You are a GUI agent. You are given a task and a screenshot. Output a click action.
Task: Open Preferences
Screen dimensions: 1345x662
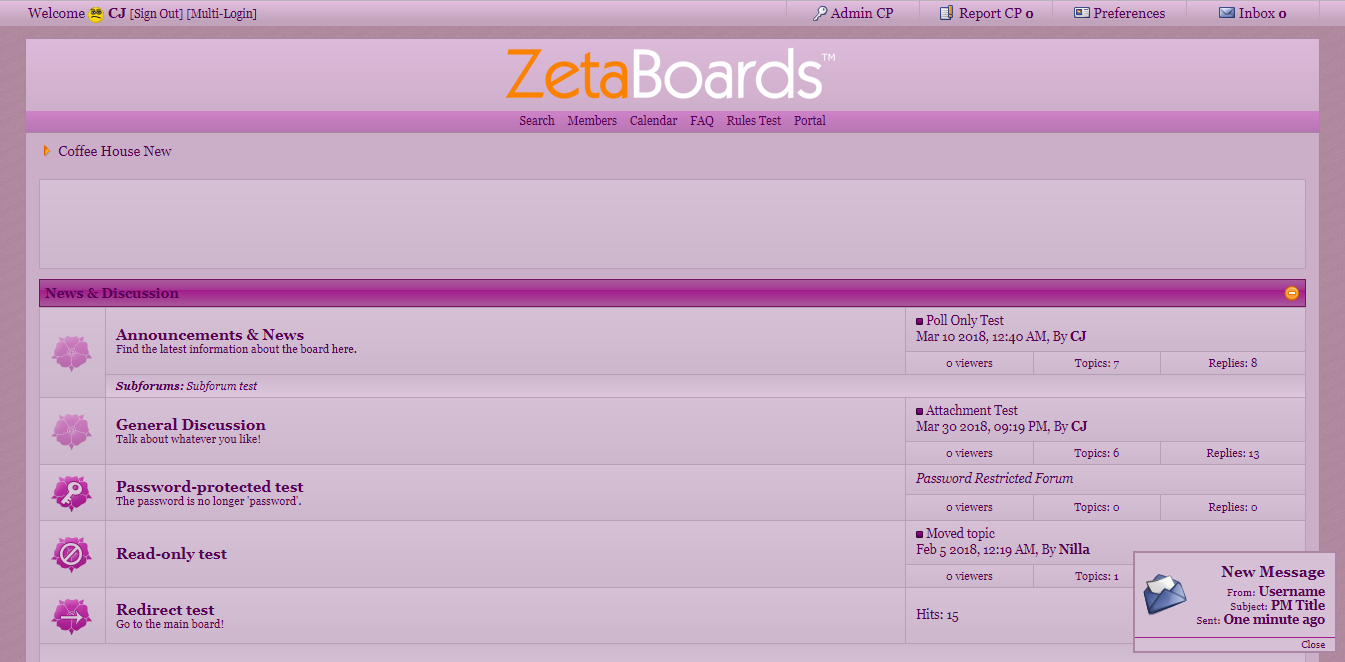[x=1129, y=13]
